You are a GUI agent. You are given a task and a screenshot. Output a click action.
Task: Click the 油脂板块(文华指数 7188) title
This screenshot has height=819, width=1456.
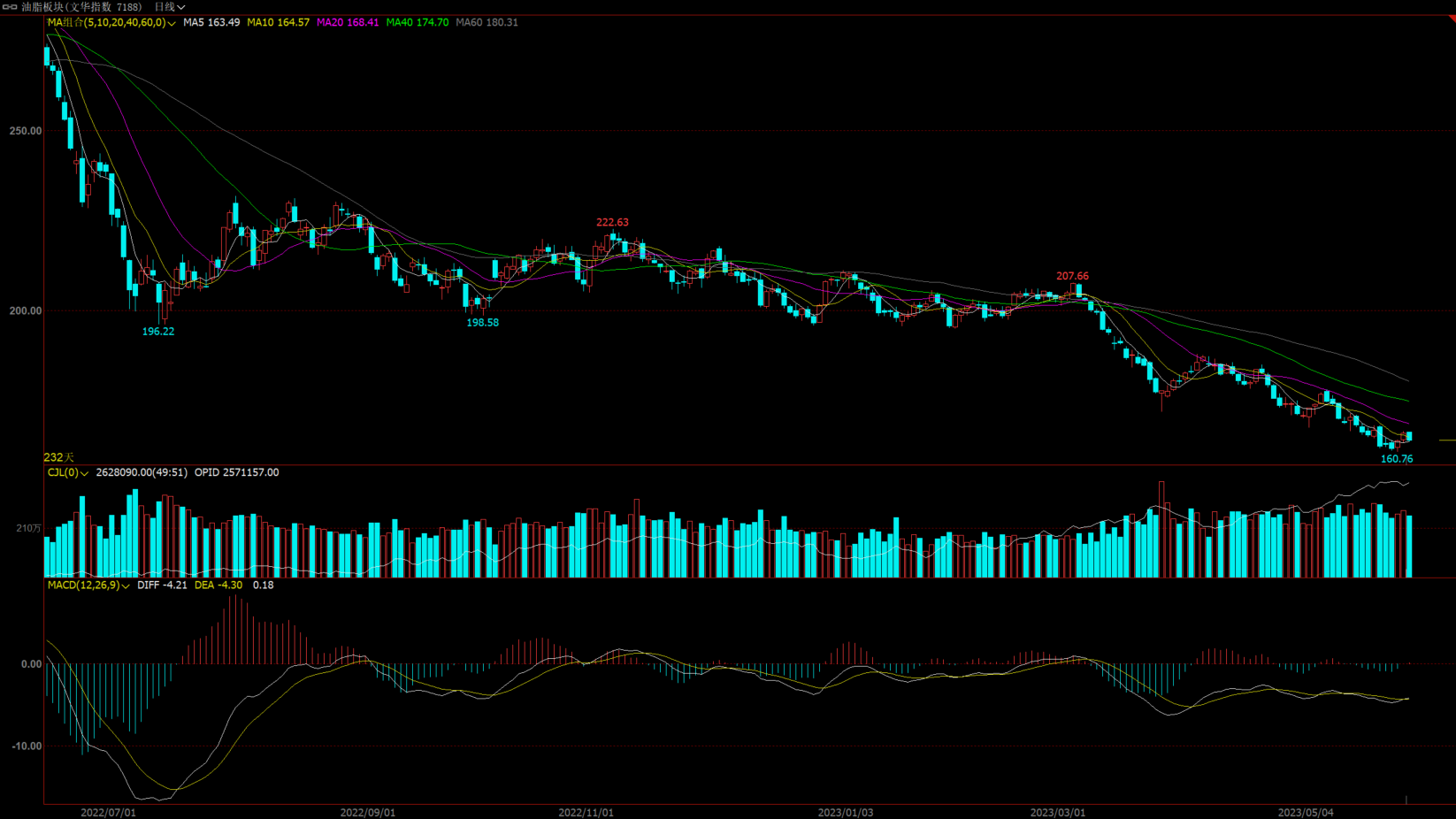click(x=81, y=7)
